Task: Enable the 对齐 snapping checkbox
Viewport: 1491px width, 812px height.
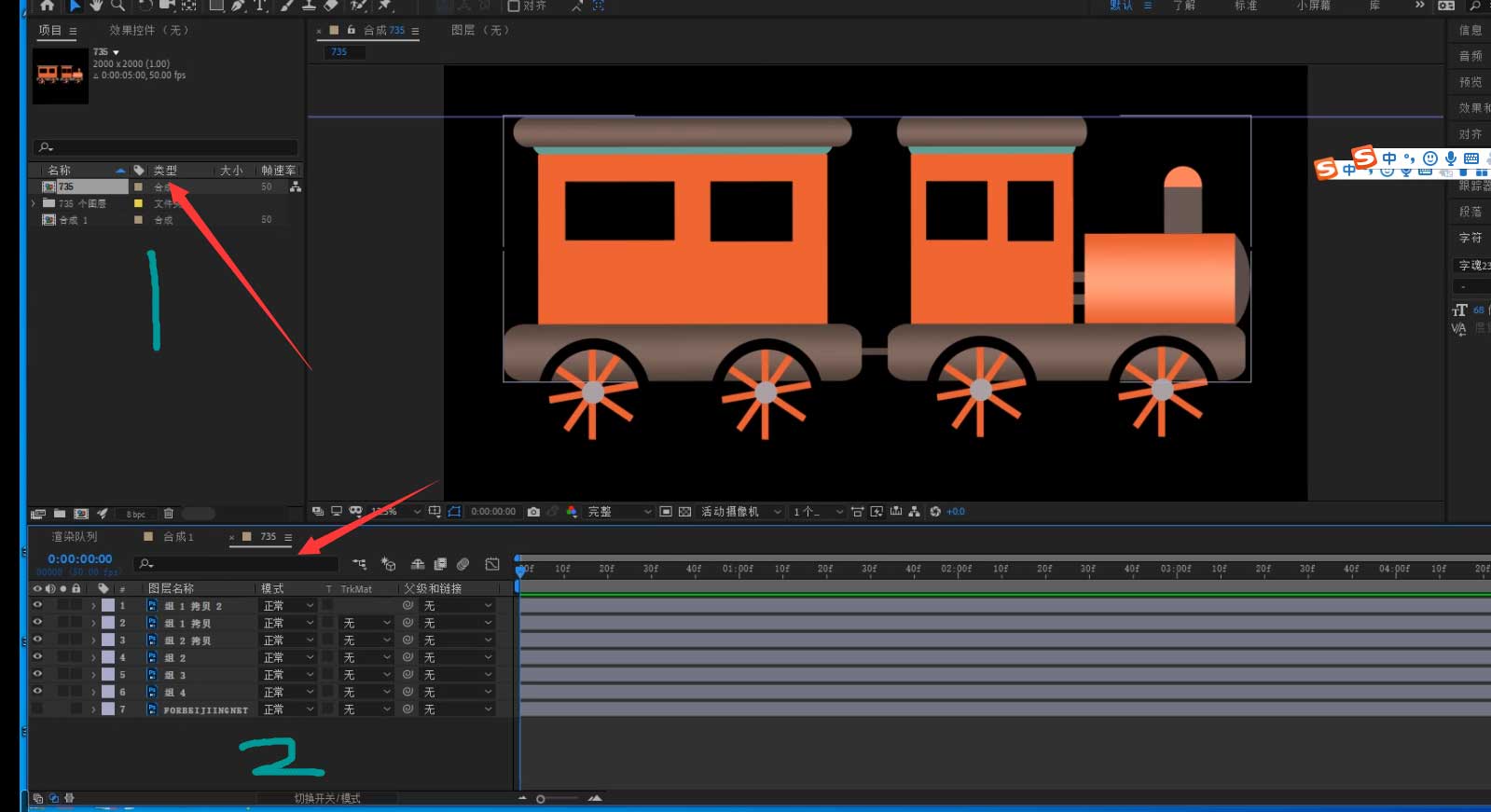Action: click(x=514, y=6)
